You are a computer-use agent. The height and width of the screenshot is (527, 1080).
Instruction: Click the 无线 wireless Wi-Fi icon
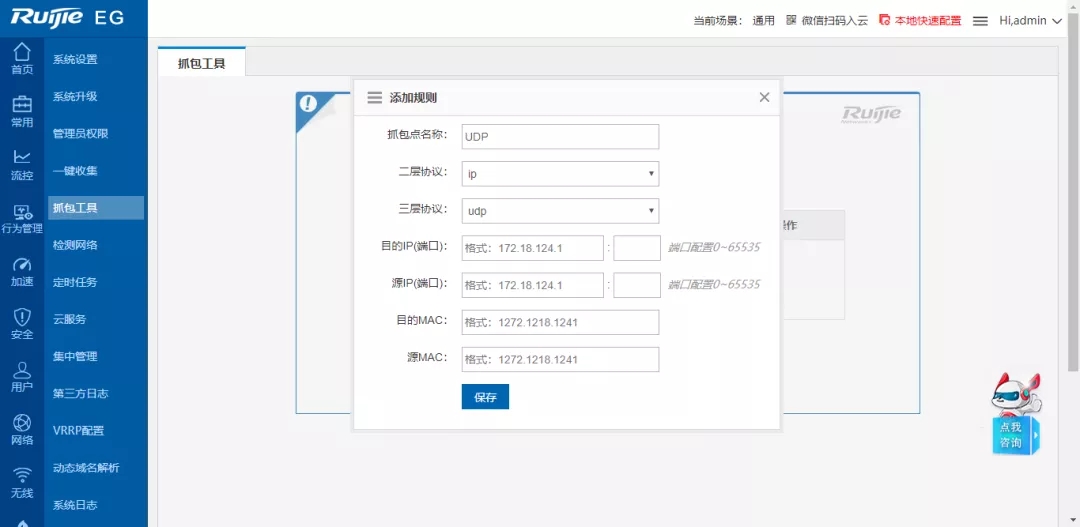tap(22, 478)
